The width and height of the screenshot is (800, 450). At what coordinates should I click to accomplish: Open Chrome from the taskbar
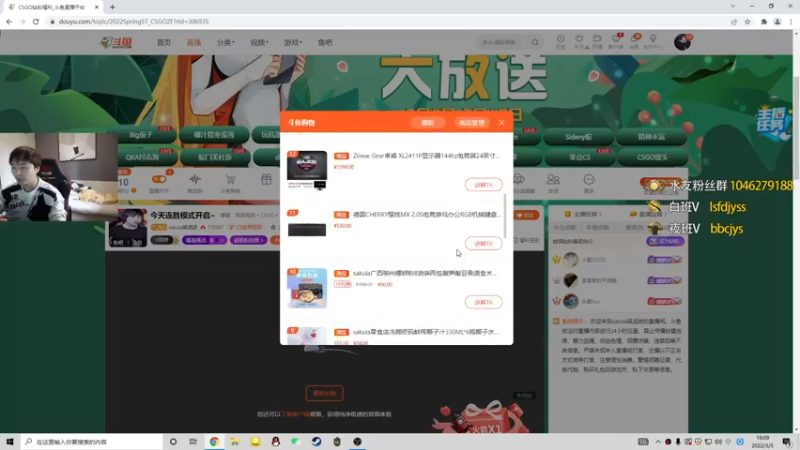pyautogui.click(x=214, y=441)
